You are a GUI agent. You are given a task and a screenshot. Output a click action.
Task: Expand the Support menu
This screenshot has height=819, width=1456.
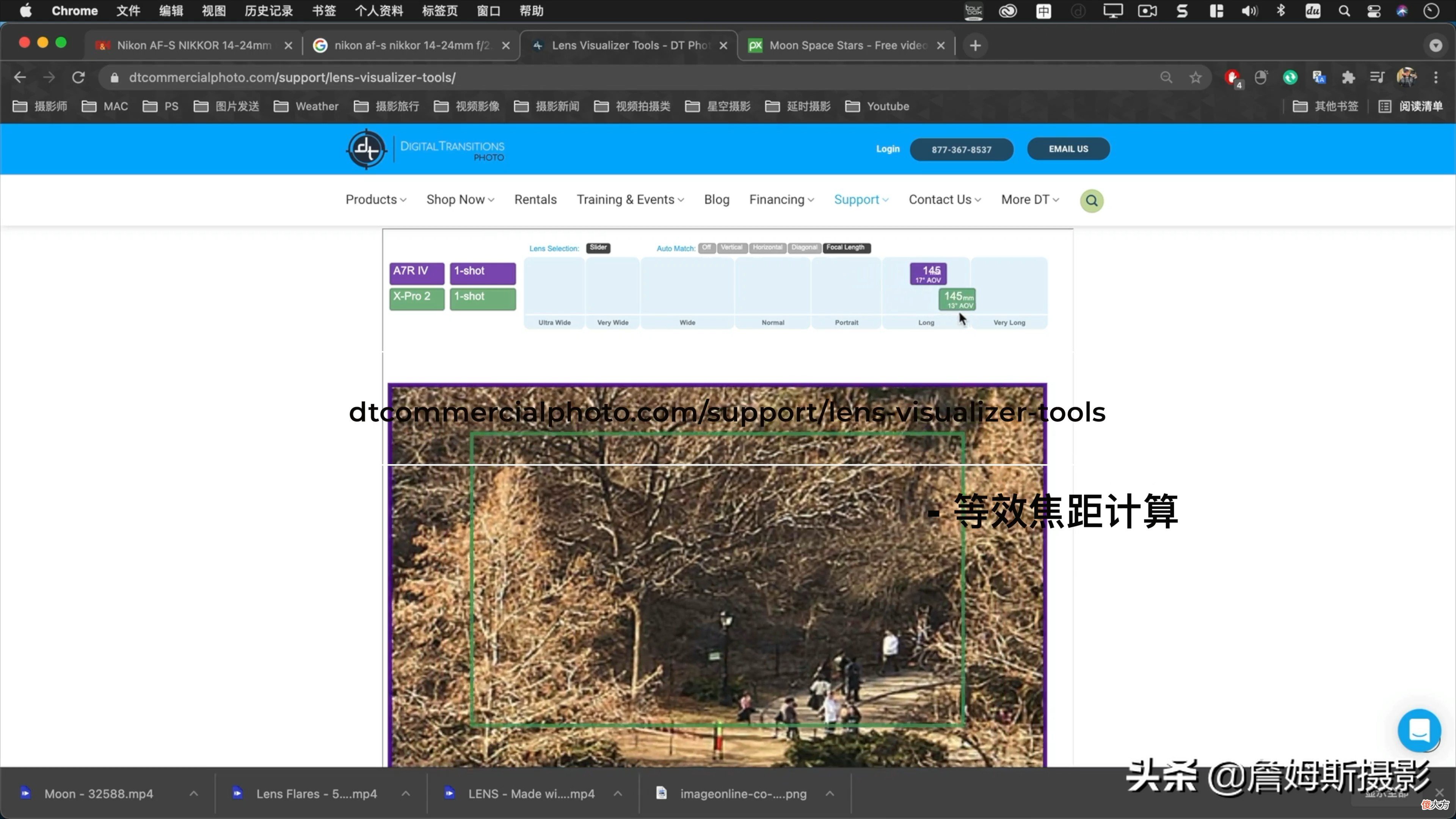click(861, 199)
